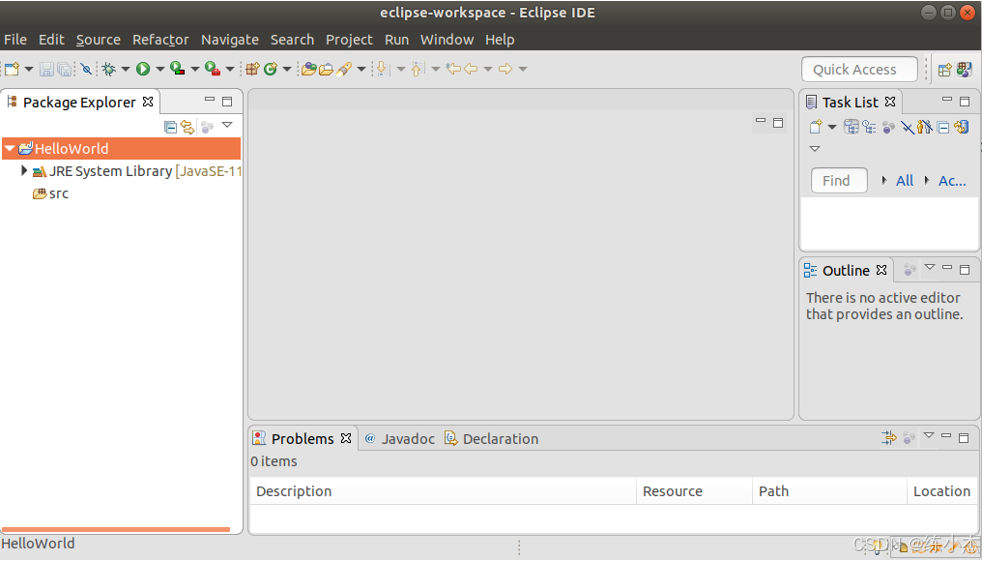Synchronize Changed in Task List

pyautogui.click(x=961, y=127)
